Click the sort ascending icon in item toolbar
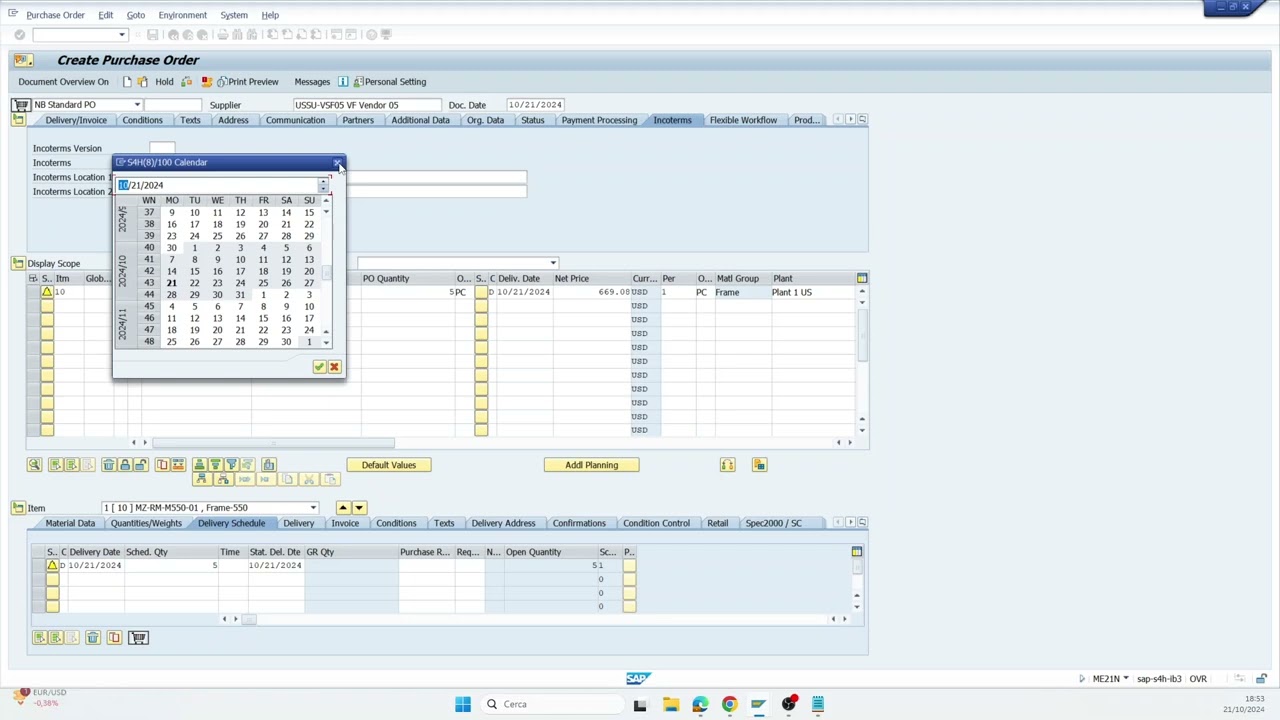This screenshot has height=720, width=1280. tap(199, 465)
